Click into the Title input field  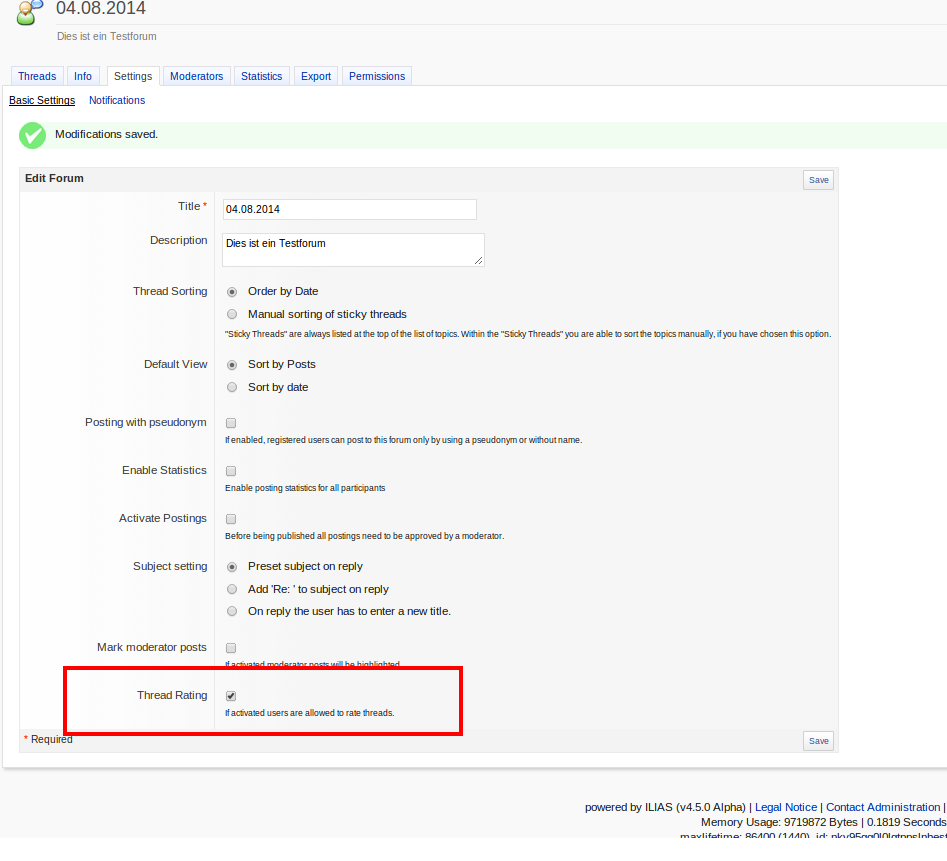[x=349, y=209]
